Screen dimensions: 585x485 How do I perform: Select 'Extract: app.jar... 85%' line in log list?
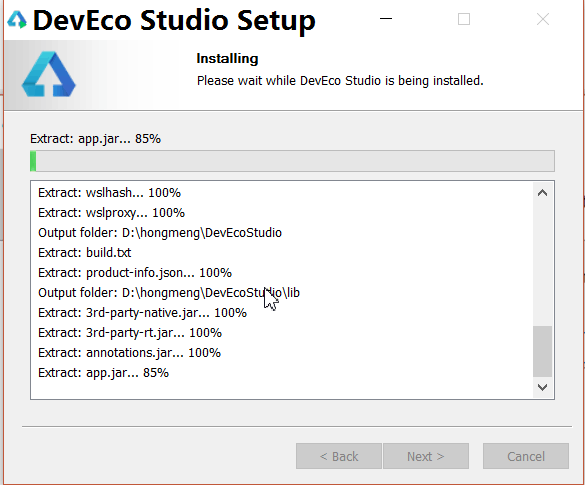(x=103, y=373)
